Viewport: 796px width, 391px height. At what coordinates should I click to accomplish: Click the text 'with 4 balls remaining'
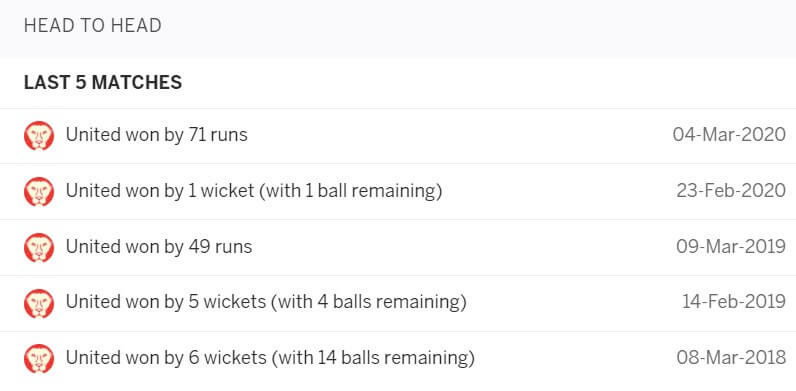click(369, 303)
